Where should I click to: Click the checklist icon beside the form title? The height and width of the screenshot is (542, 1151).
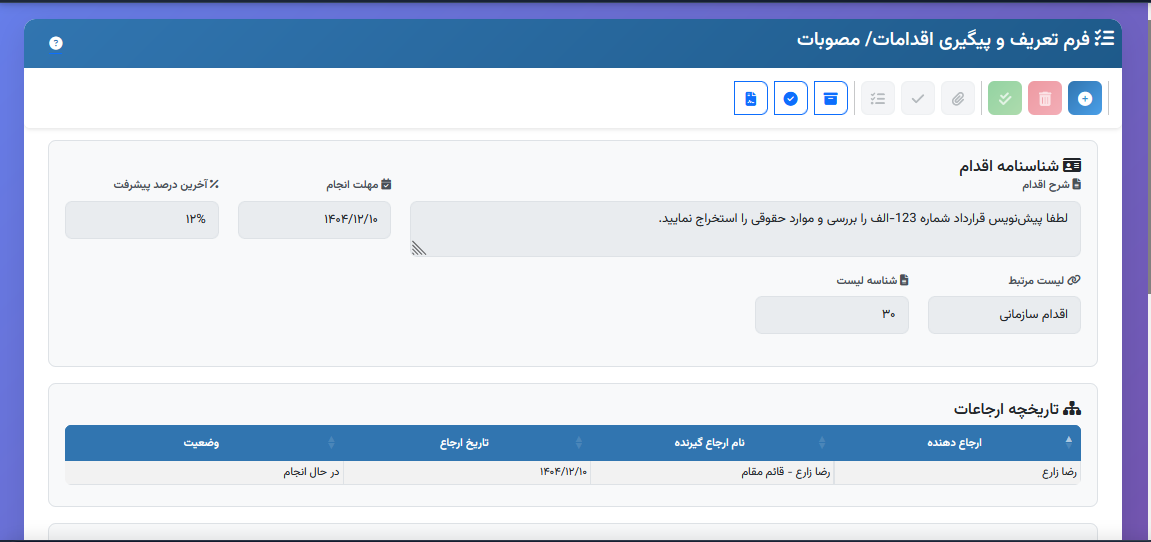point(1104,38)
